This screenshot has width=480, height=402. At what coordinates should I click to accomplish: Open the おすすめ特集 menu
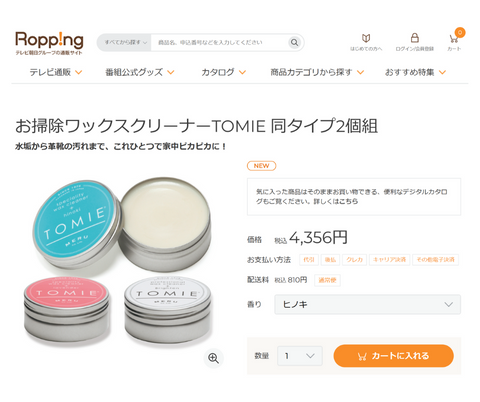[415, 72]
